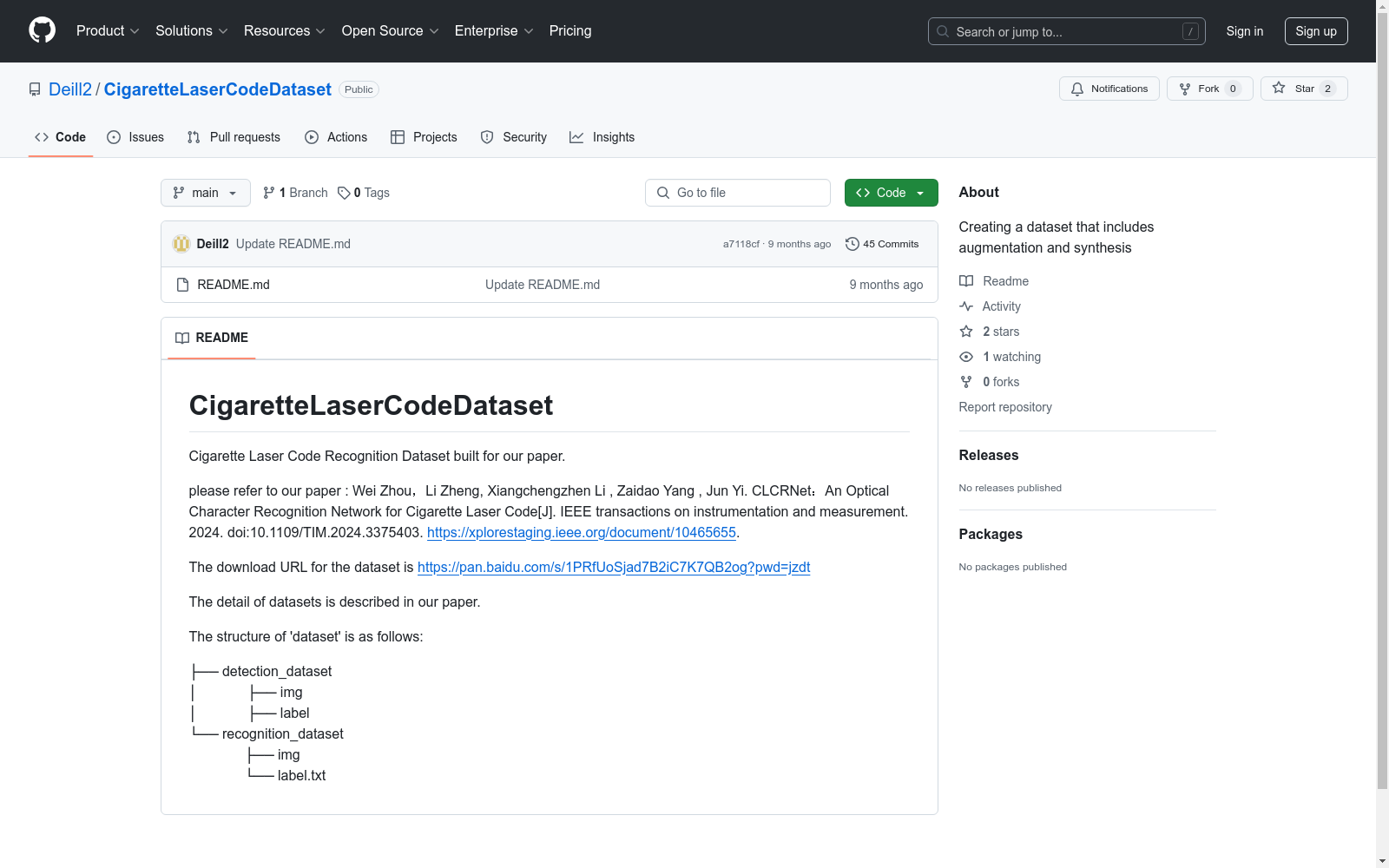Click the Releases heading link
The height and width of the screenshot is (868, 1389).
coord(989,455)
